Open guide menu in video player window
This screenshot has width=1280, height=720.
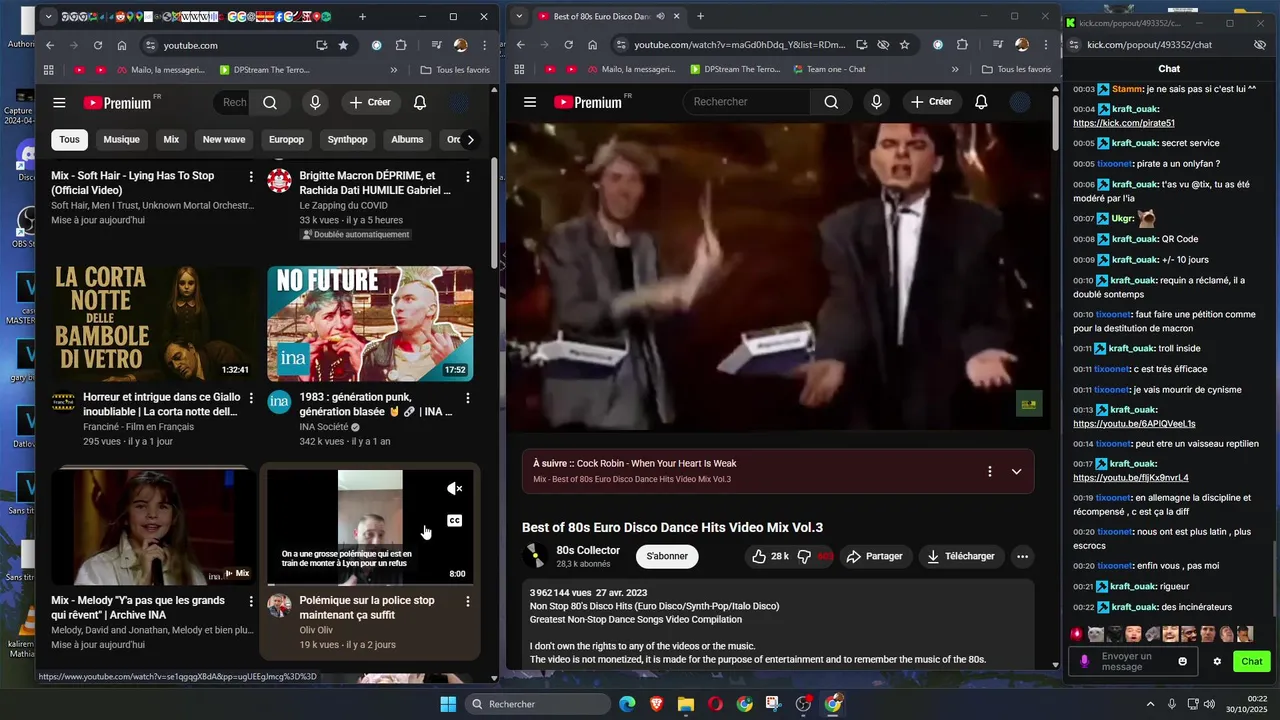tap(530, 102)
